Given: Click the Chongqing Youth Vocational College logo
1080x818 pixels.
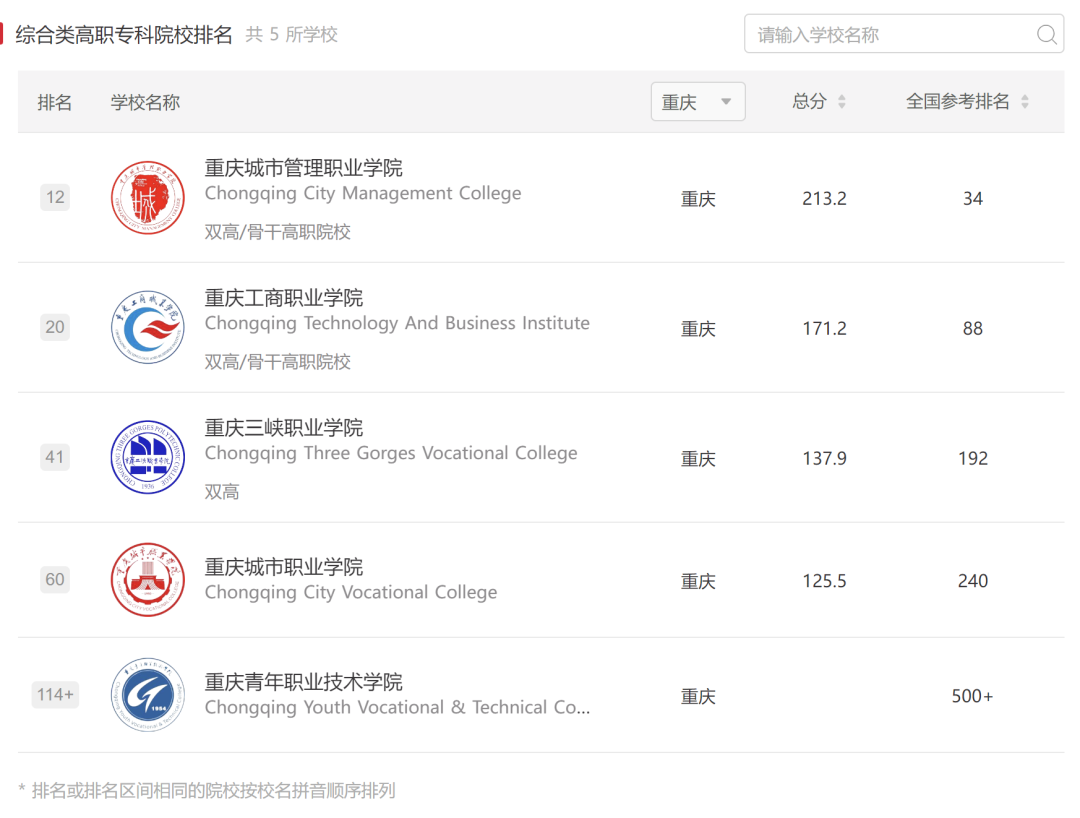Looking at the screenshot, I should click(148, 695).
